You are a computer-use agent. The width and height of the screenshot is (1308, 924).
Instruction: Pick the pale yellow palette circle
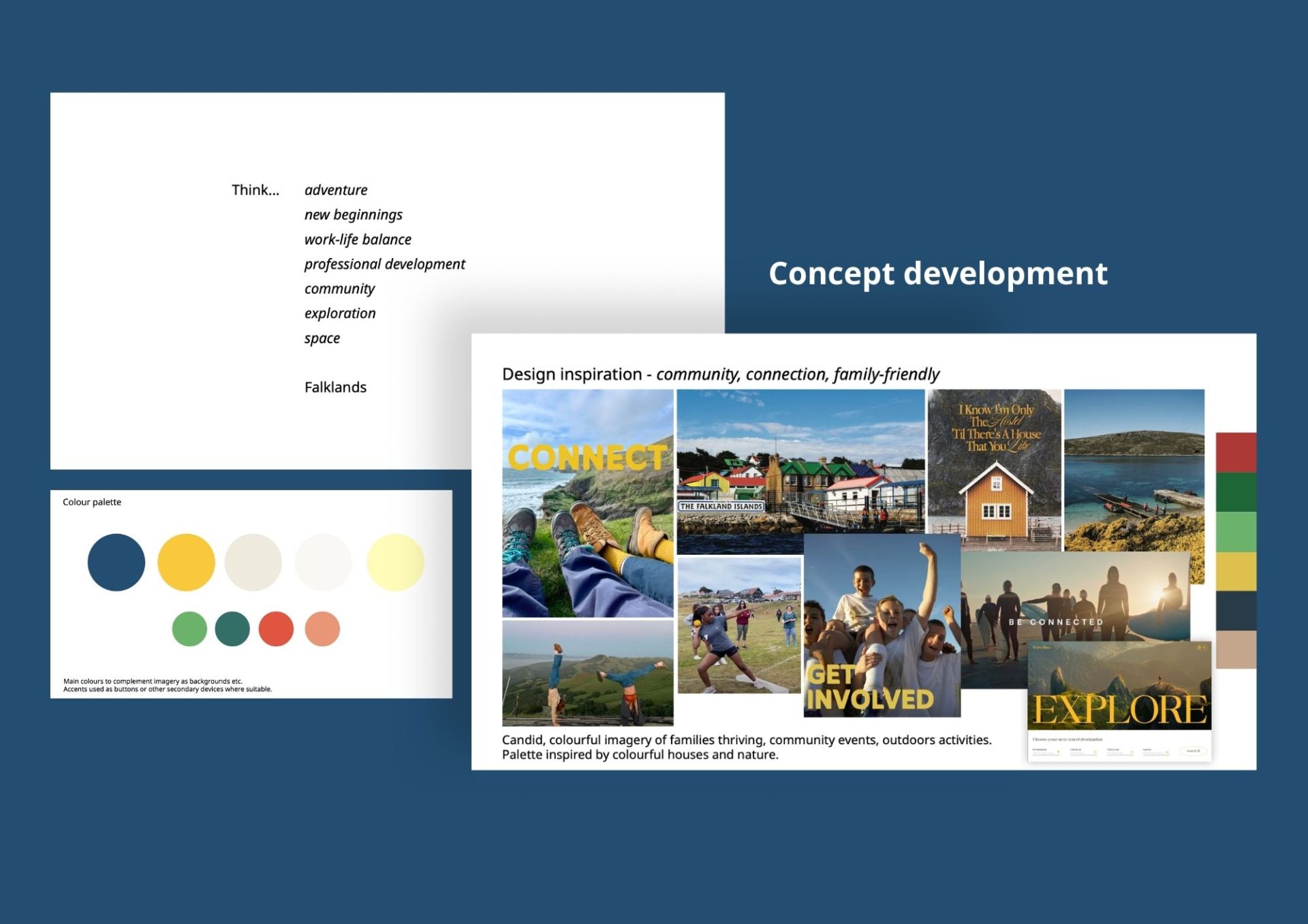(x=395, y=562)
